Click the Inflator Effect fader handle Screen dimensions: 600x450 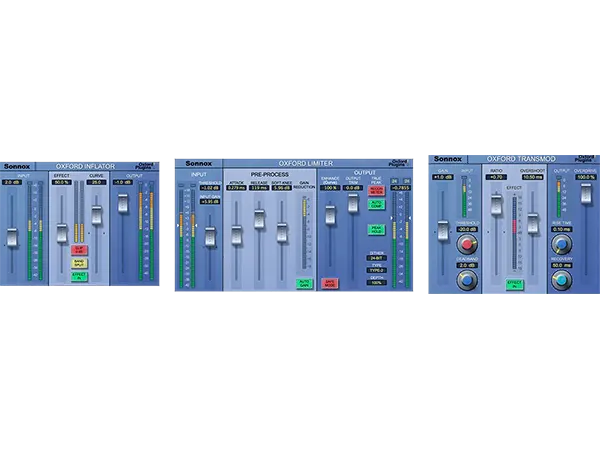62,233
